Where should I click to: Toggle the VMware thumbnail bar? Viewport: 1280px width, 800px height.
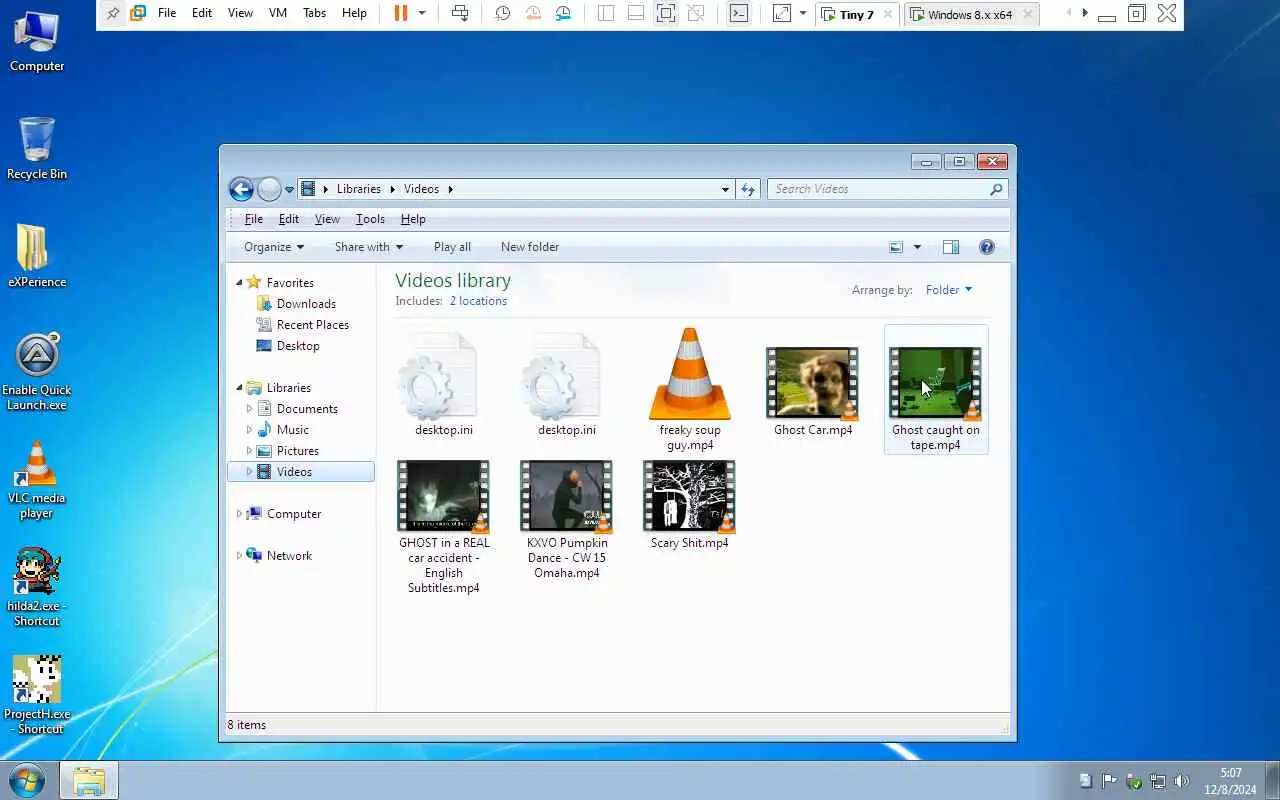click(636, 13)
